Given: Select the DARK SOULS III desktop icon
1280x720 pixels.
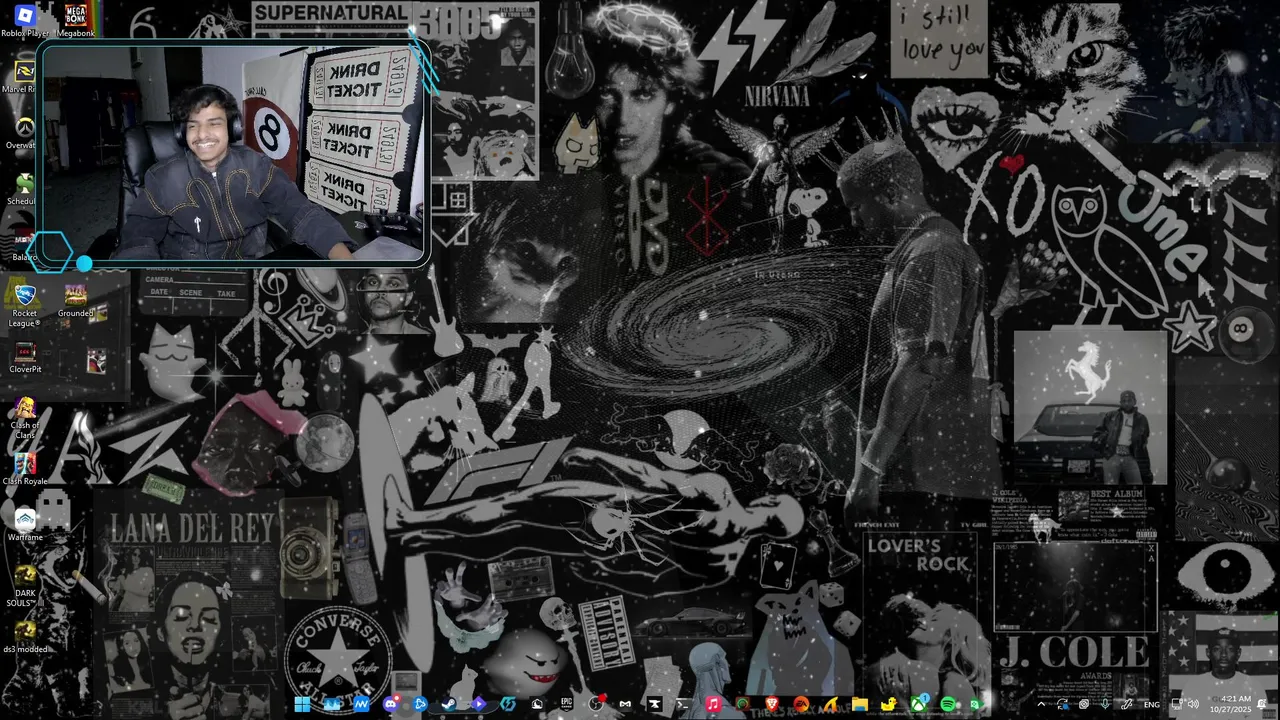Looking at the screenshot, I should [x=25, y=587].
